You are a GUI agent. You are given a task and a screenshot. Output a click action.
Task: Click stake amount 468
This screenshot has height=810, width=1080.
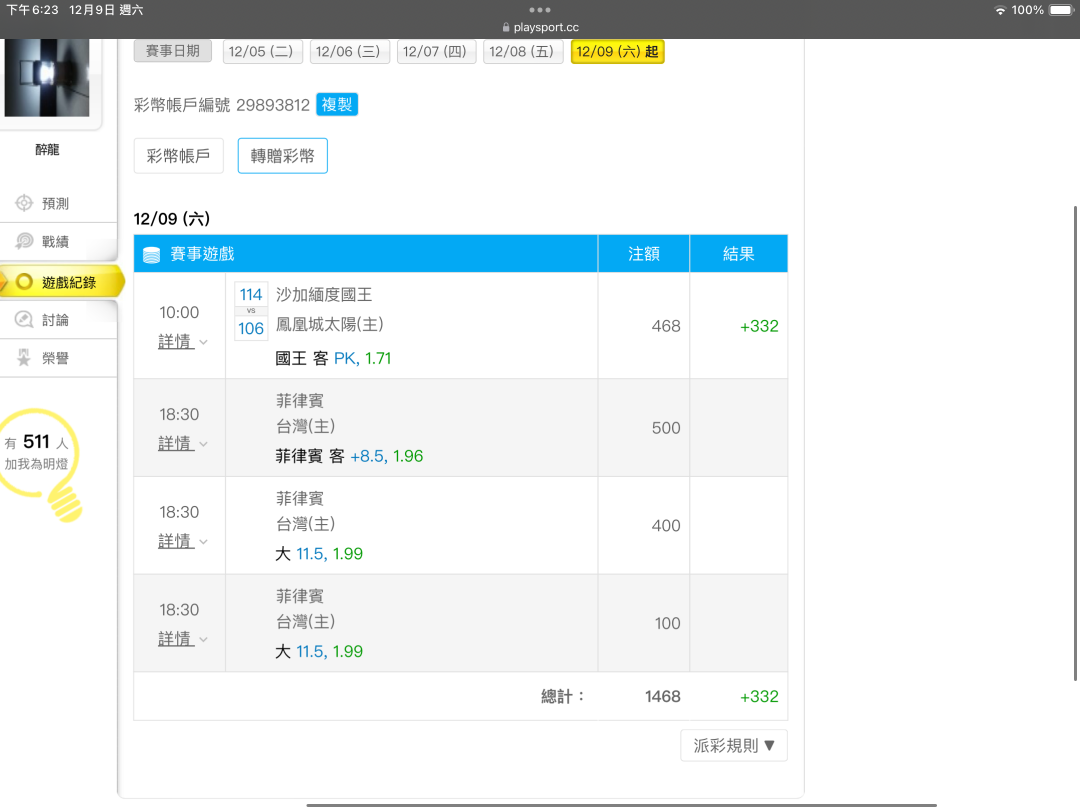(666, 326)
